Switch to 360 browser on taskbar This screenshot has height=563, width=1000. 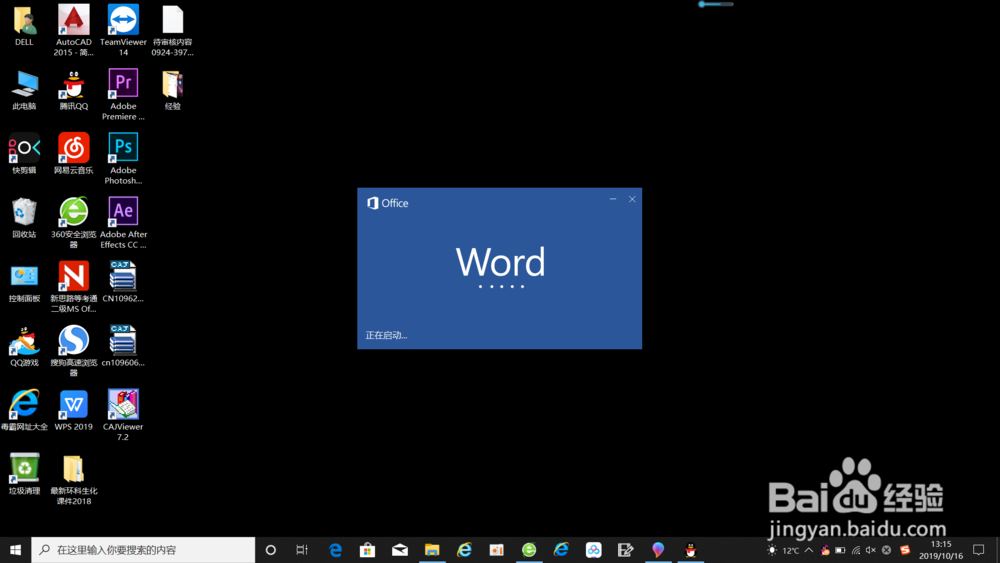tap(529, 550)
